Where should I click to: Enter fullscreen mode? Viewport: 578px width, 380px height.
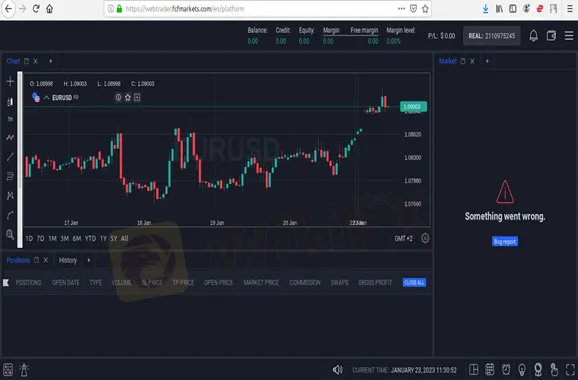570,369
